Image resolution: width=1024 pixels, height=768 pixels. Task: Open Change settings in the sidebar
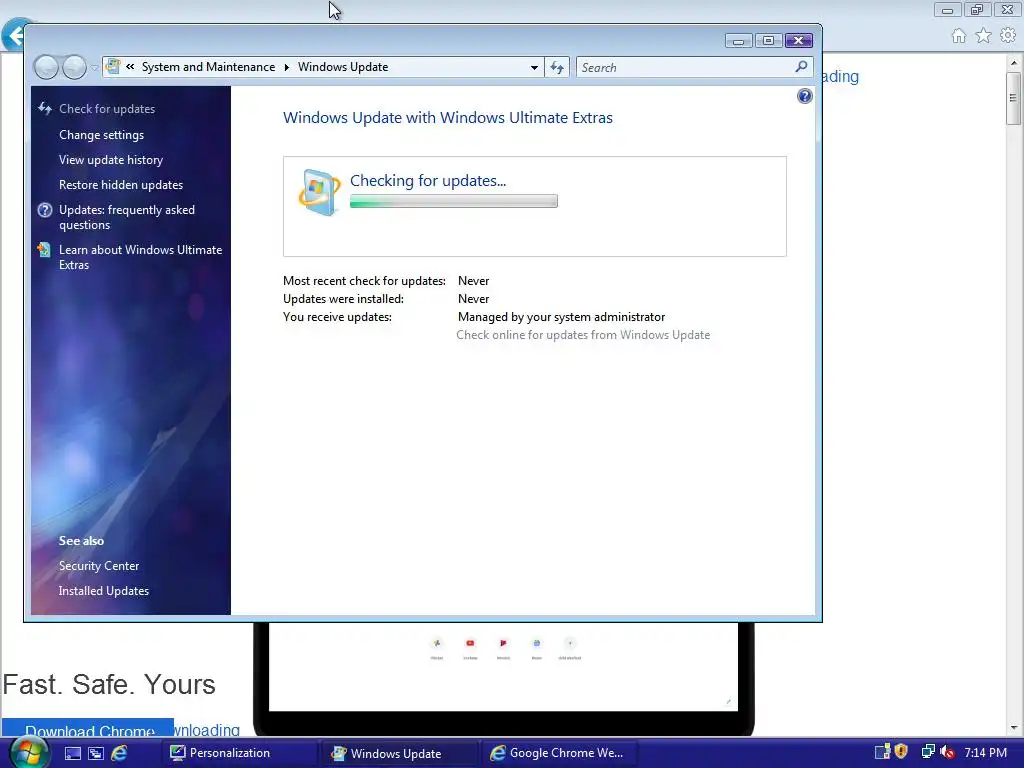(x=101, y=135)
